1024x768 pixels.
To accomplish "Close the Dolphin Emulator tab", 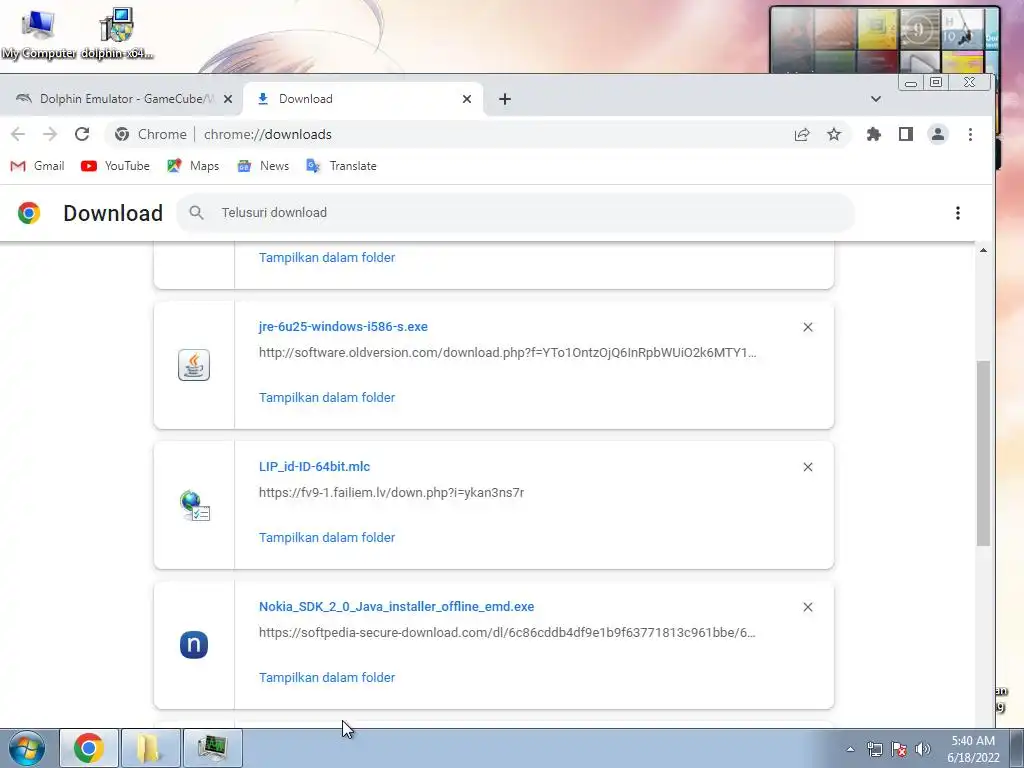I will pyautogui.click(x=228, y=99).
